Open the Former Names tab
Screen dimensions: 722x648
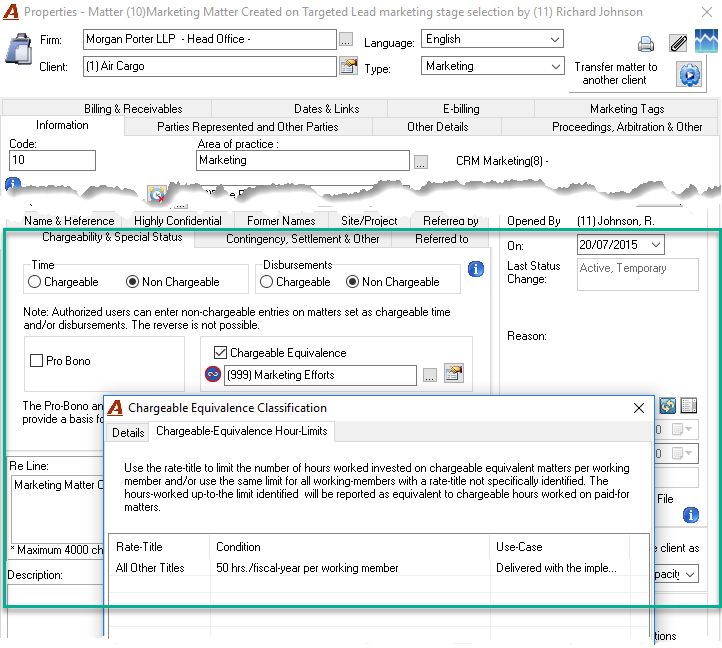[281, 221]
